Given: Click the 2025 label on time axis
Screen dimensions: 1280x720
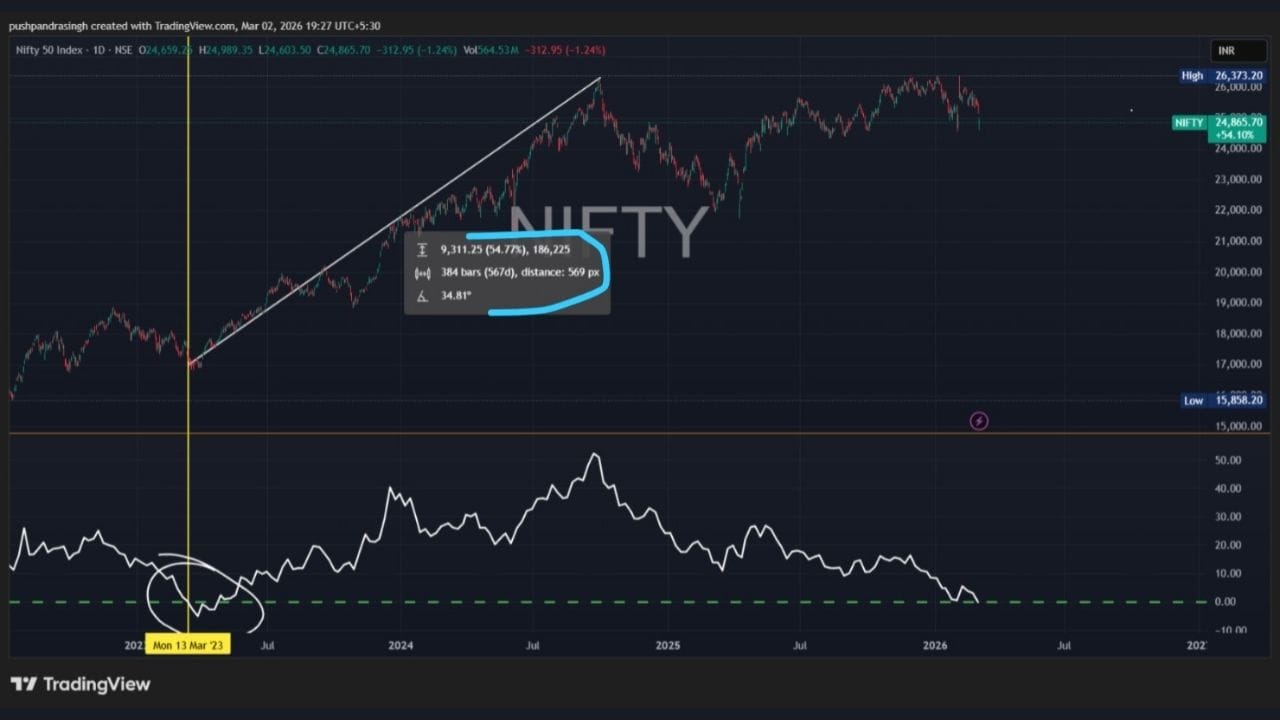Looking at the screenshot, I should [x=667, y=645].
